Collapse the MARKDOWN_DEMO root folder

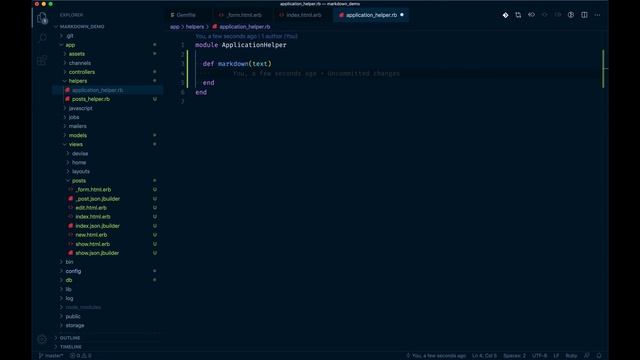point(82,27)
